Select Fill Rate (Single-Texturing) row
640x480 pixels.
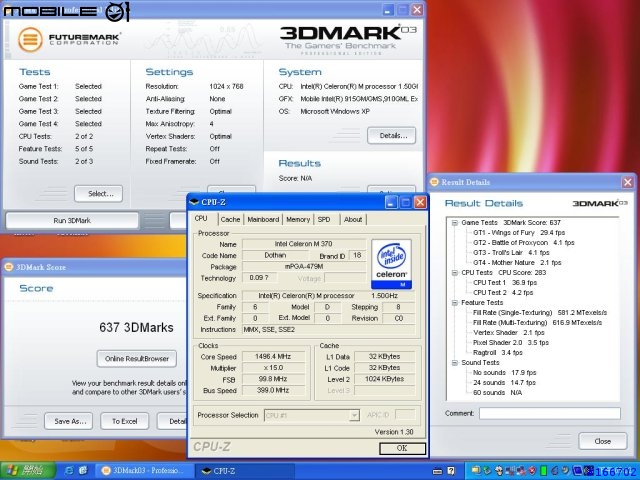click(x=540, y=313)
